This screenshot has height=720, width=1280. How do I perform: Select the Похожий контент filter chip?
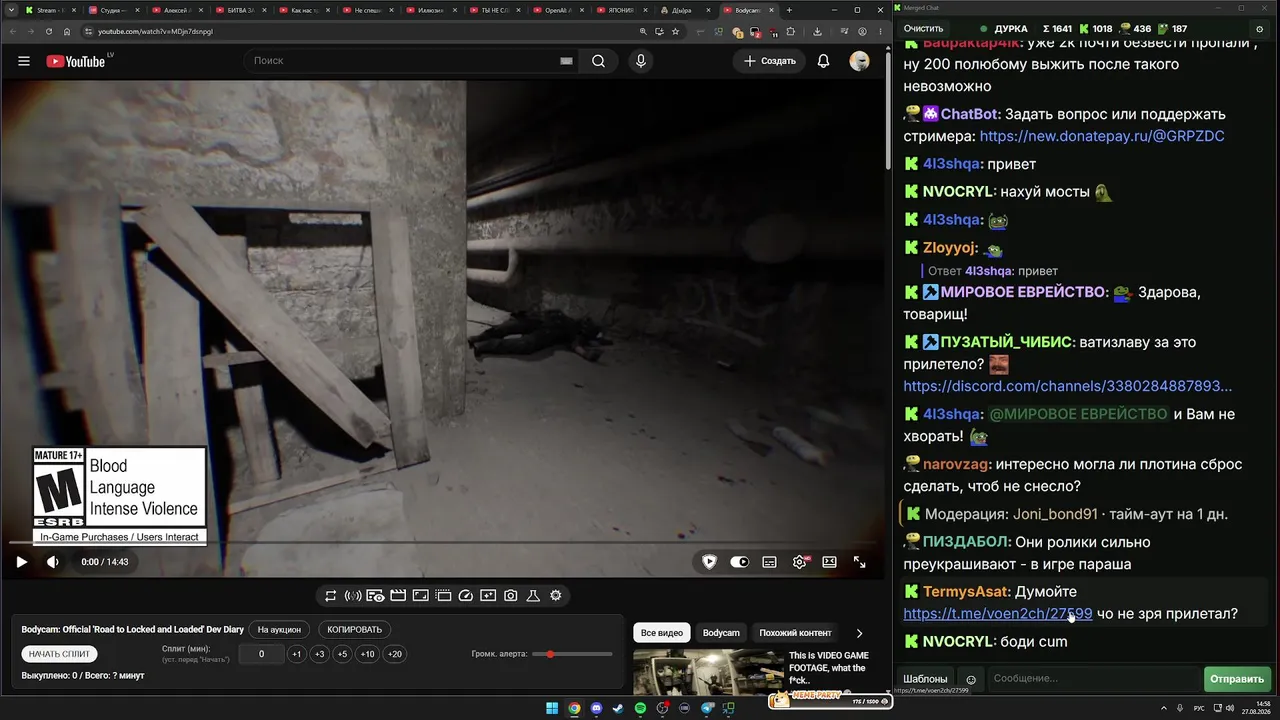(795, 633)
